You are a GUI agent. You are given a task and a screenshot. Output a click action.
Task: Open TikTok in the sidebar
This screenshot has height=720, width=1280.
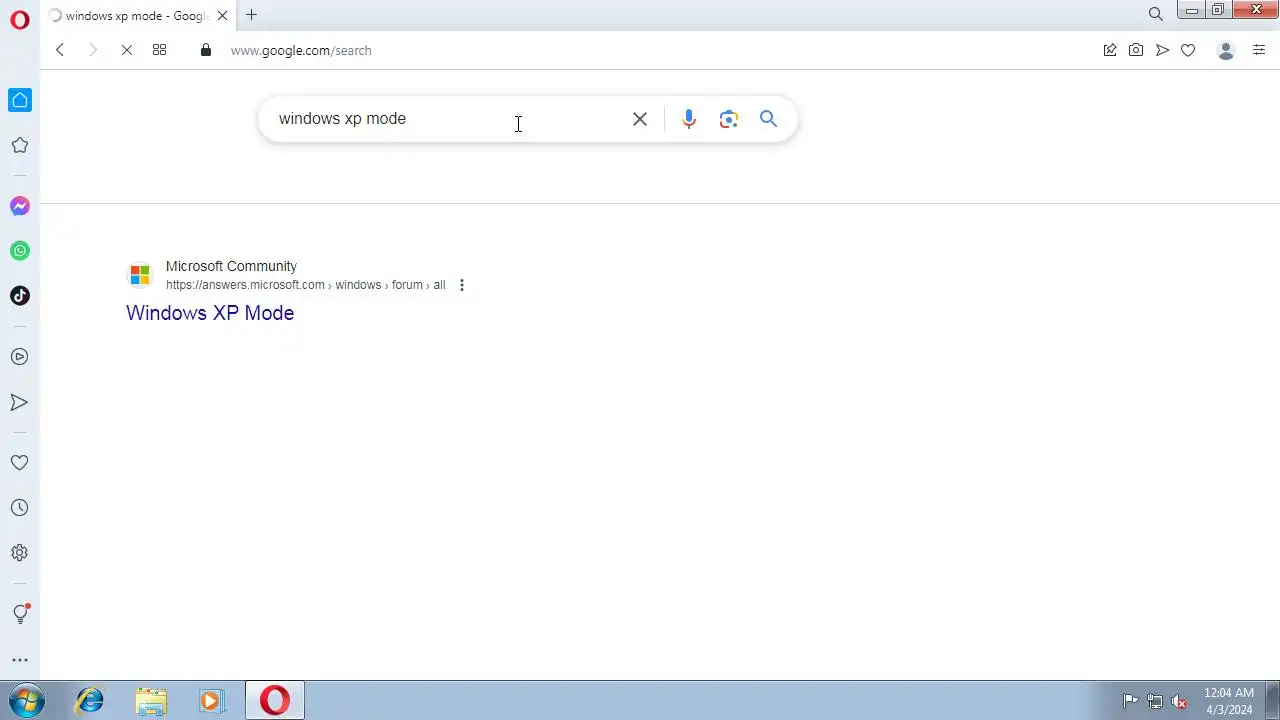coord(20,296)
